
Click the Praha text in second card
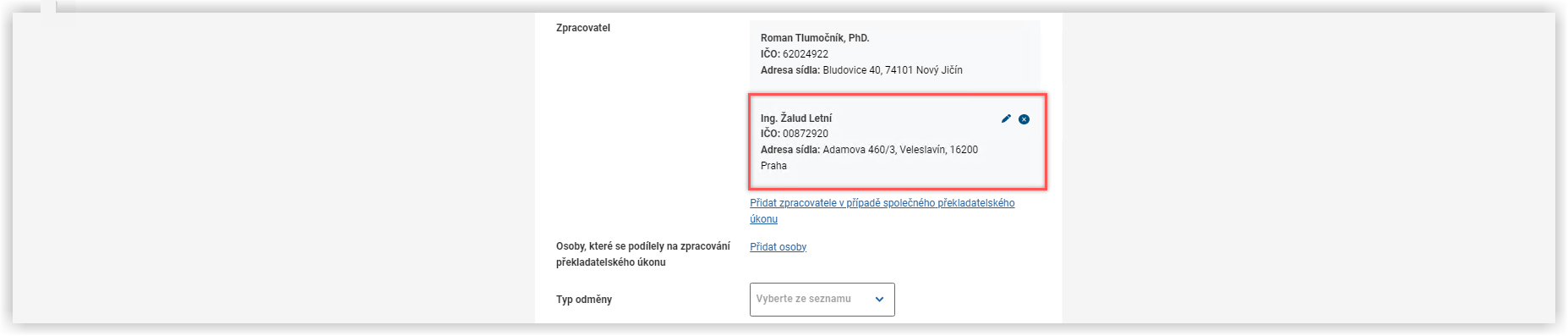click(773, 166)
